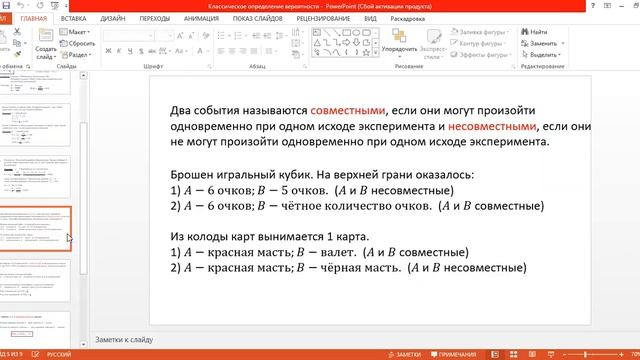Switch to the ДИЗАЙН tab
The image size is (640, 360).
113,19
